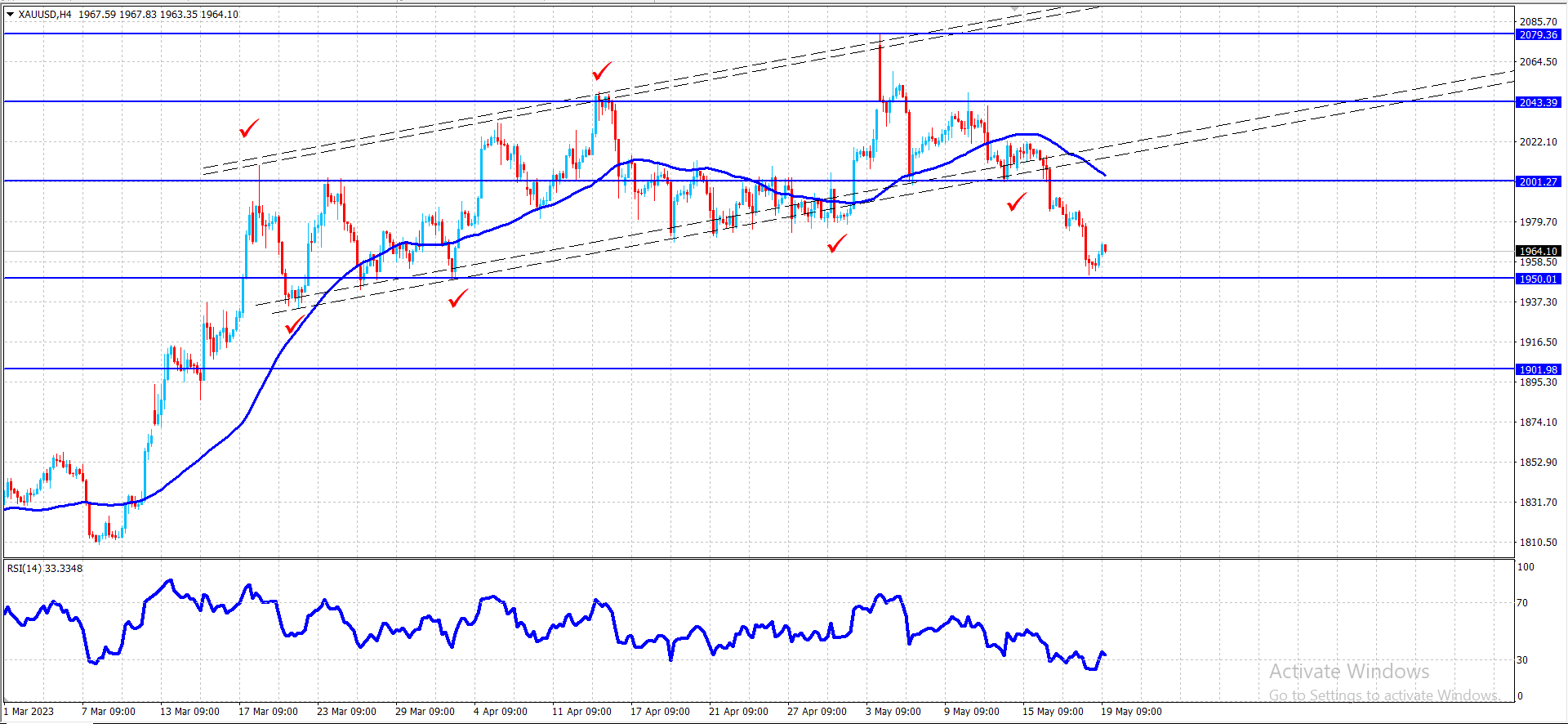Click the 1916.50 price scale label
Screen dimensions: 1568x724
1538,342
